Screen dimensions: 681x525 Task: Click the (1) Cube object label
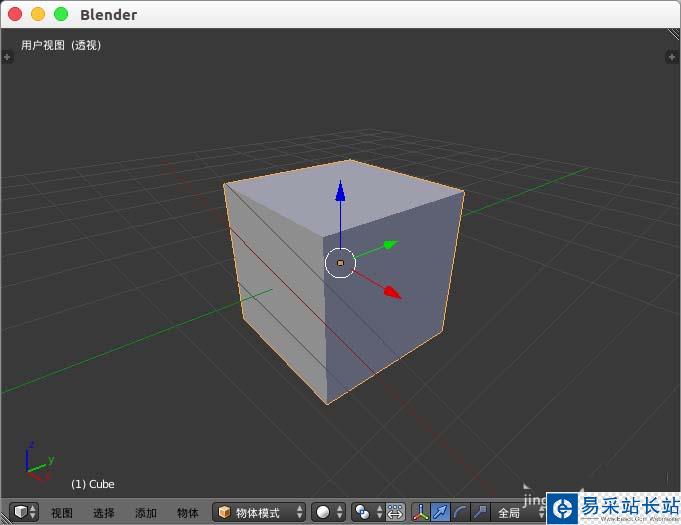point(93,484)
